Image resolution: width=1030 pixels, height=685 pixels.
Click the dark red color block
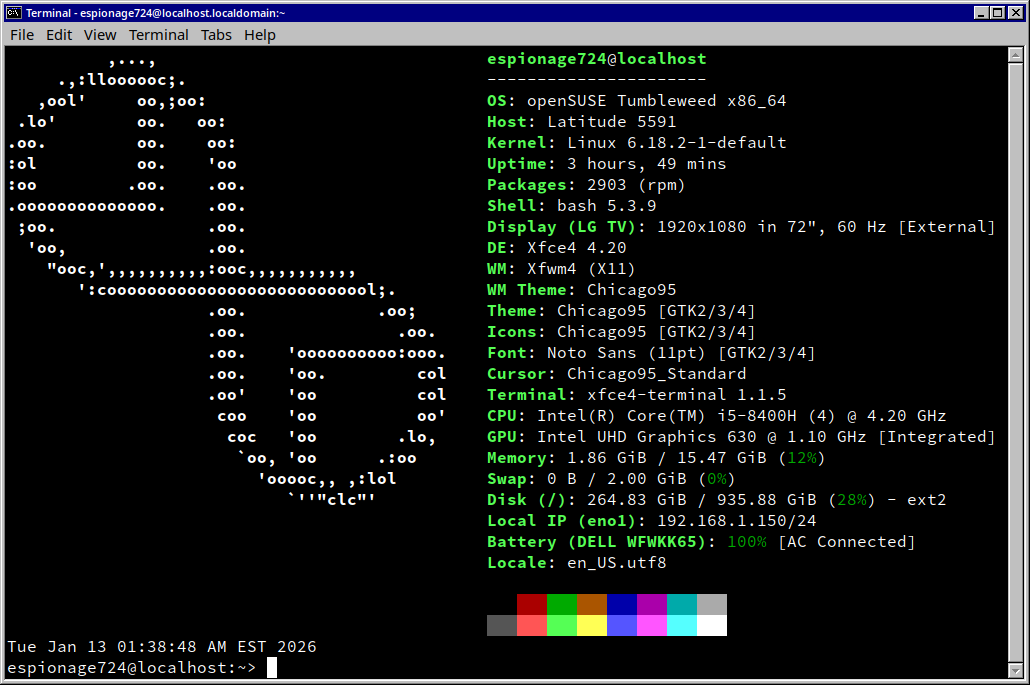coord(532,604)
